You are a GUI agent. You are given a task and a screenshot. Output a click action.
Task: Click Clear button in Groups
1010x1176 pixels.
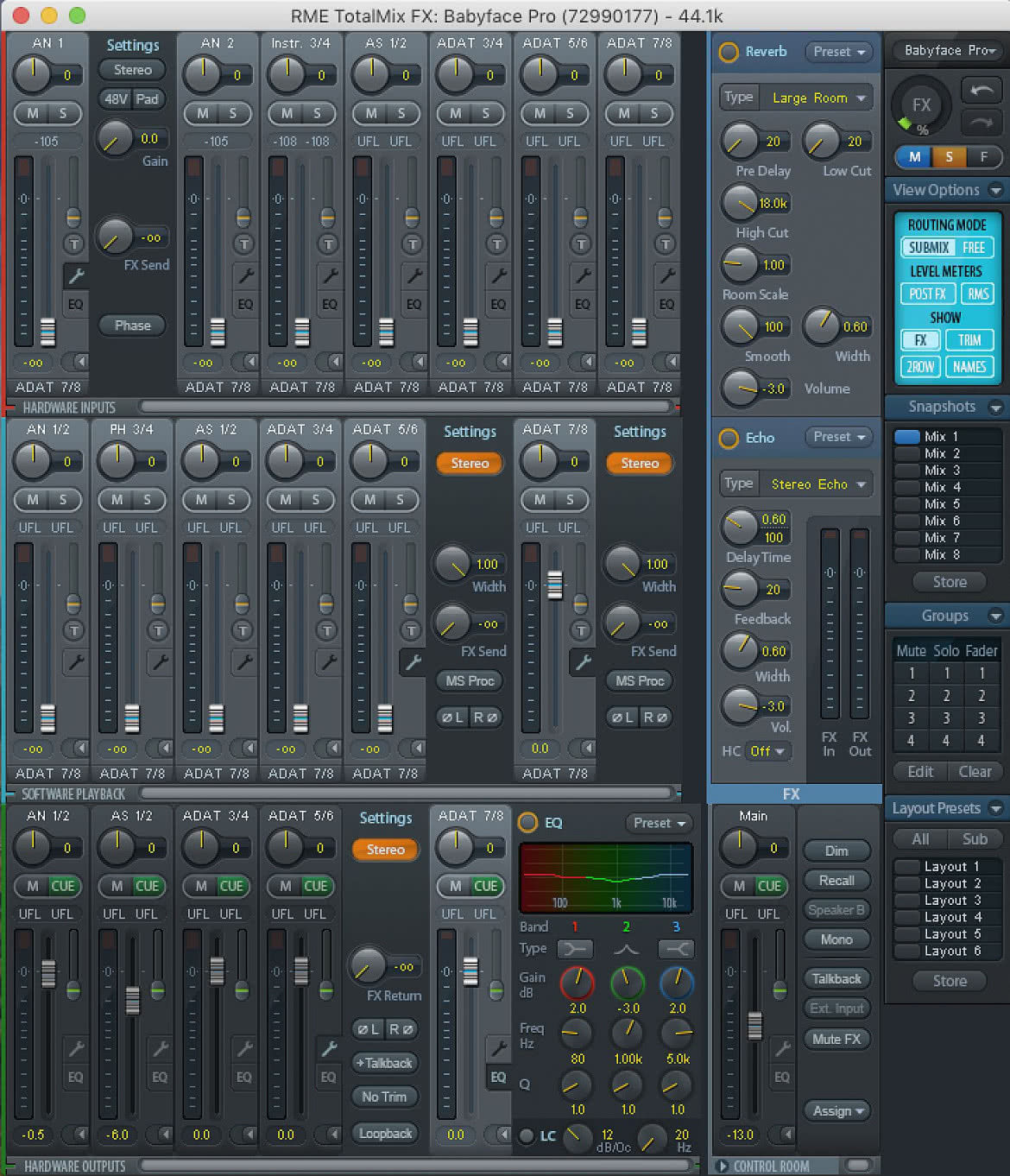pyautogui.click(x=975, y=772)
